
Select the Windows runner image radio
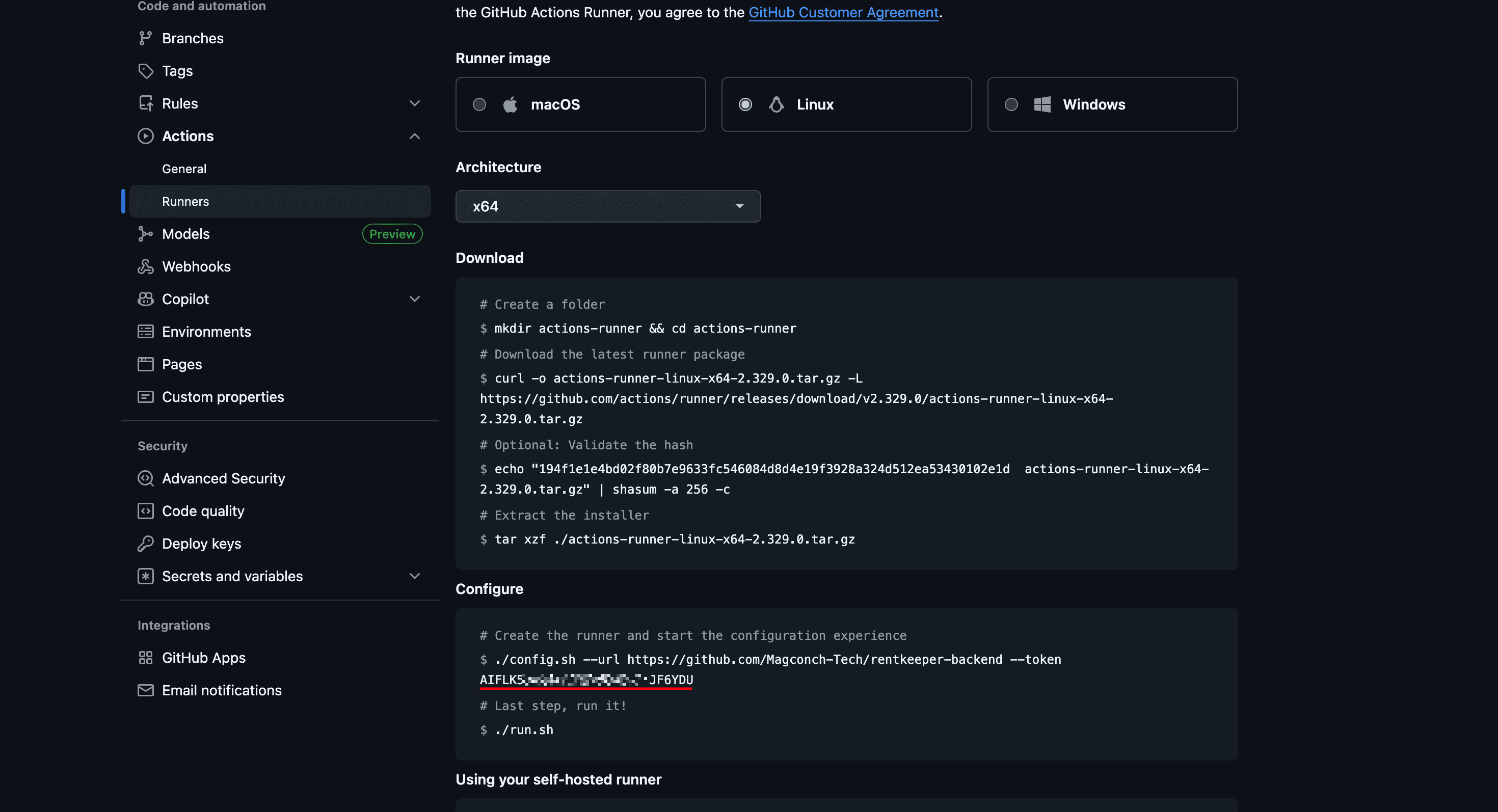(1011, 104)
